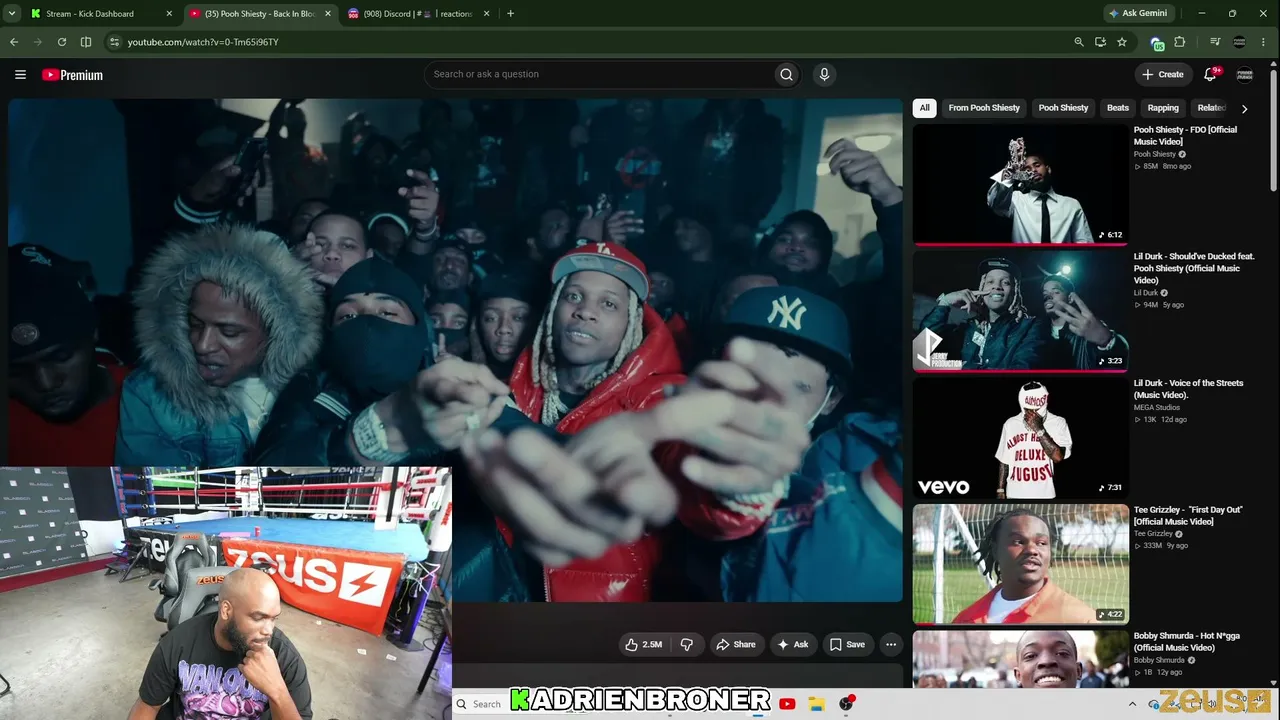Open YouTube notifications bell
Image resolution: width=1280 pixels, height=720 pixels.
click(x=1210, y=74)
